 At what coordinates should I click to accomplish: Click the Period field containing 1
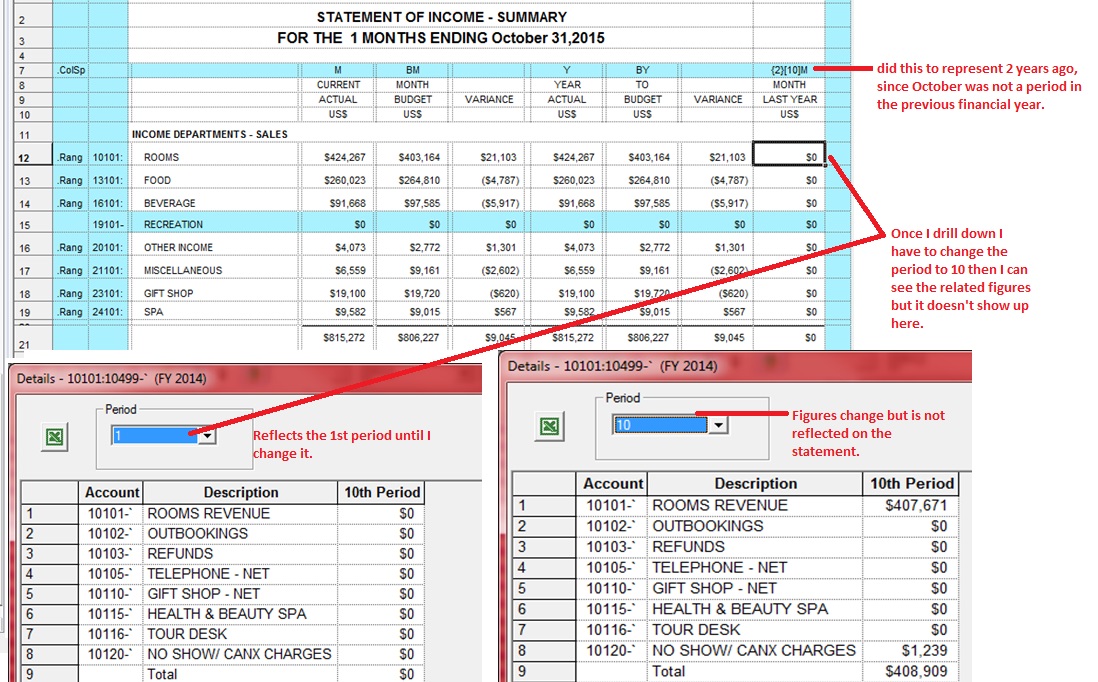click(x=152, y=436)
